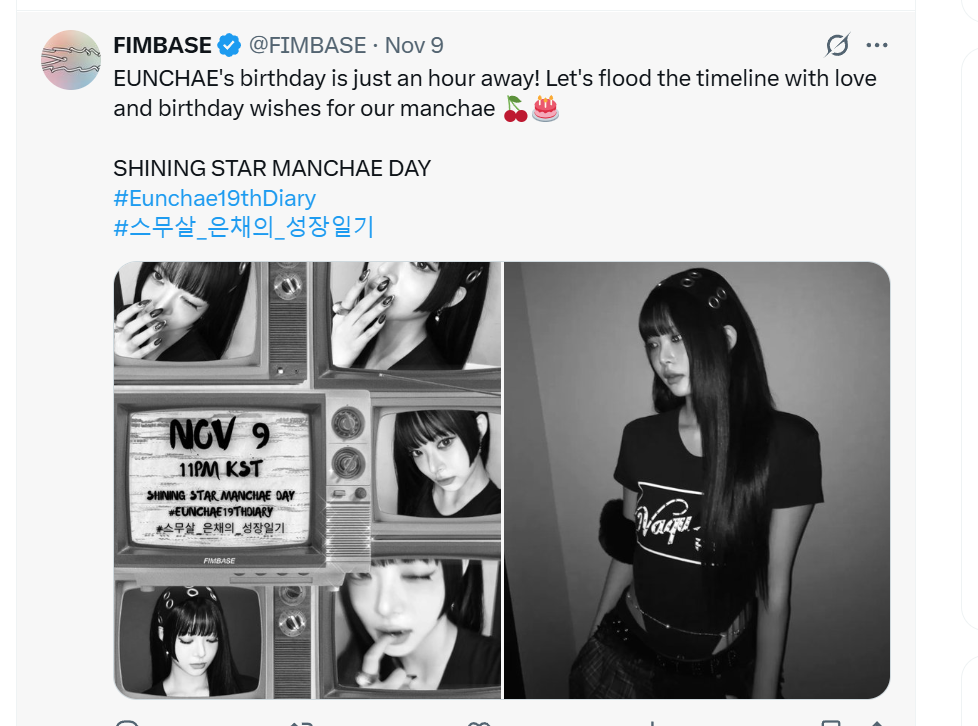The height and width of the screenshot is (726, 978).
Task: Bookmark the post with the bookmark icon
Action: click(831, 724)
